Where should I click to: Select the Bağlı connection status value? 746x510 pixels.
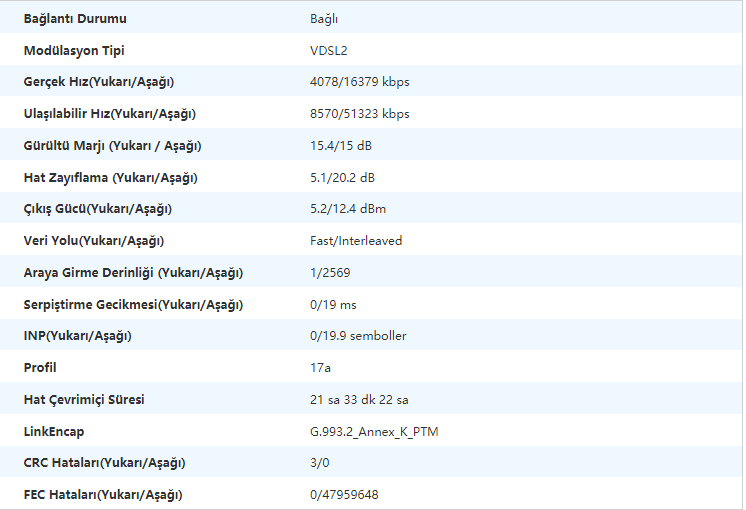point(324,18)
